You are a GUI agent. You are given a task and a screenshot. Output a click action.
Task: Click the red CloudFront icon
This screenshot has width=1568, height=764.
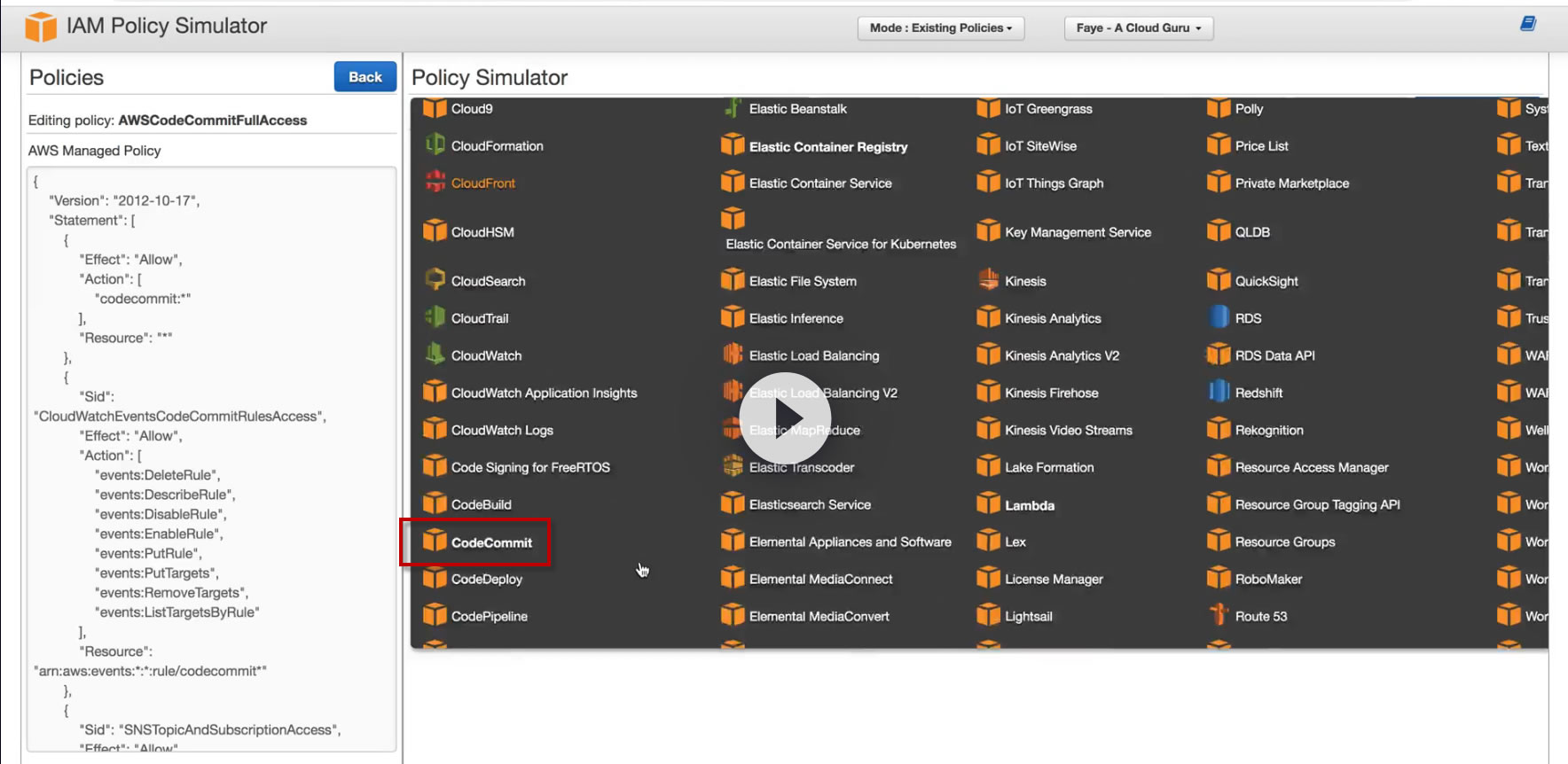coord(435,183)
